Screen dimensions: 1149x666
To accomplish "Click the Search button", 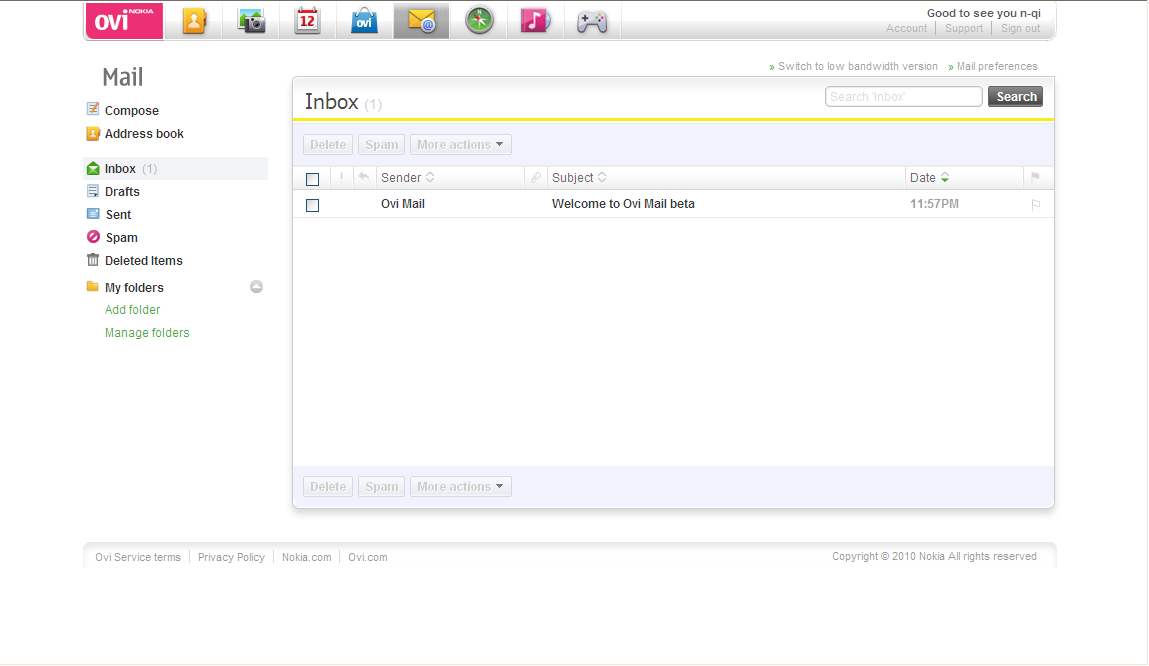I will [1016, 97].
